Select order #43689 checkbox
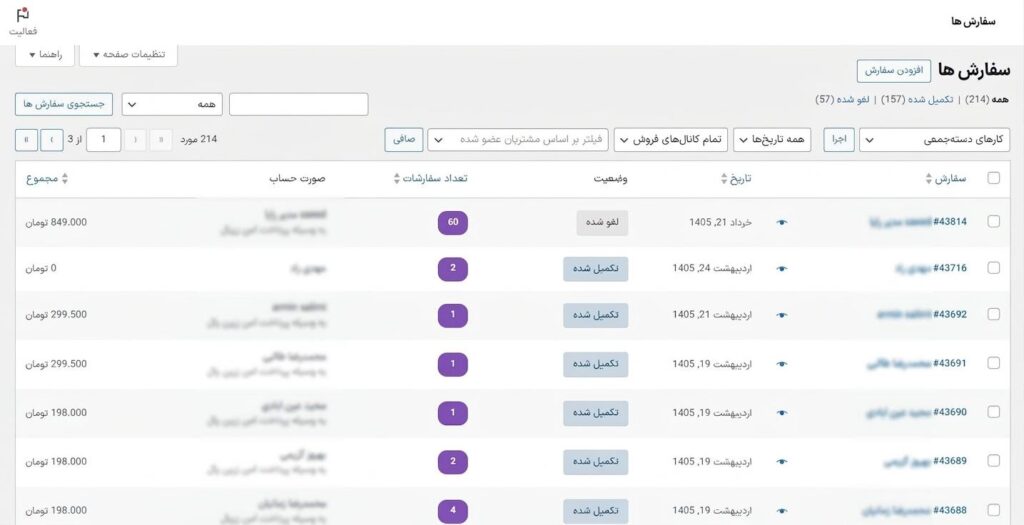 [x=993, y=461]
